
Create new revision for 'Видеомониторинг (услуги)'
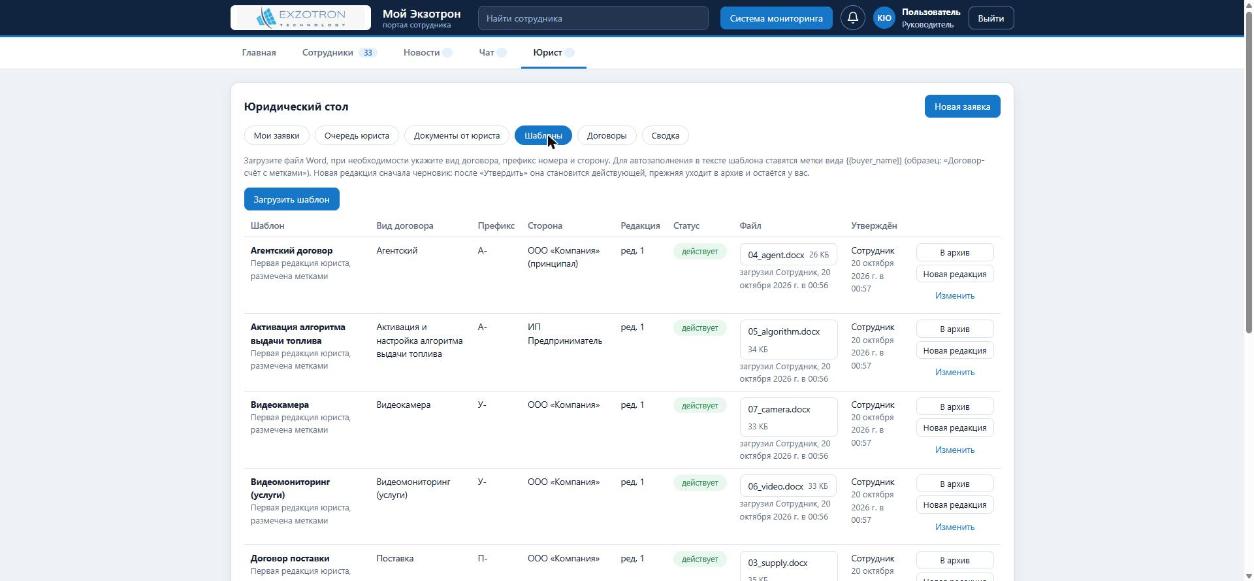955,505
